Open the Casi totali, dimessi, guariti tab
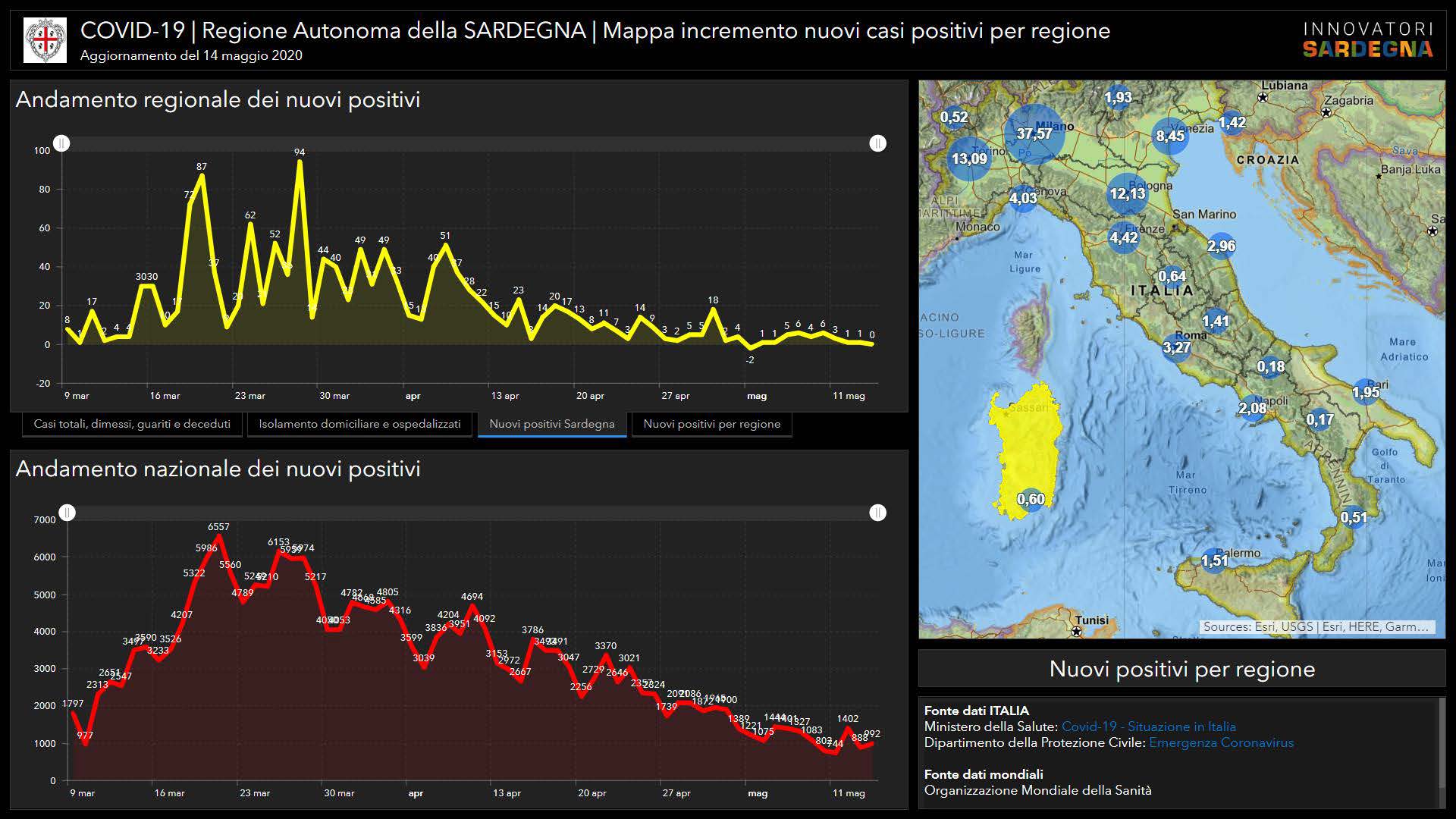The image size is (1456, 819). (132, 424)
